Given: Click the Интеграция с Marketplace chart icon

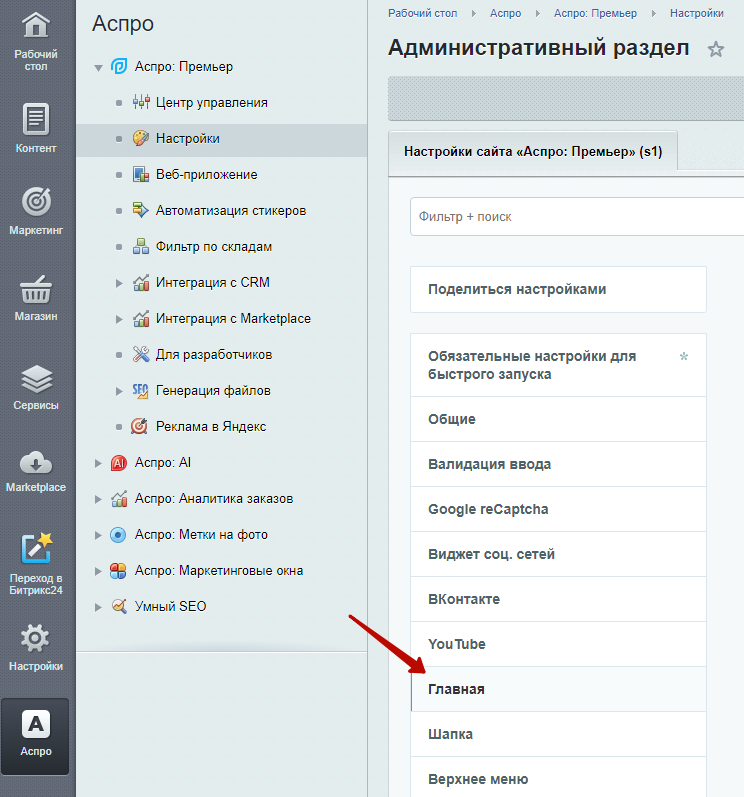Looking at the screenshot, I should click(x=141, y=318).
